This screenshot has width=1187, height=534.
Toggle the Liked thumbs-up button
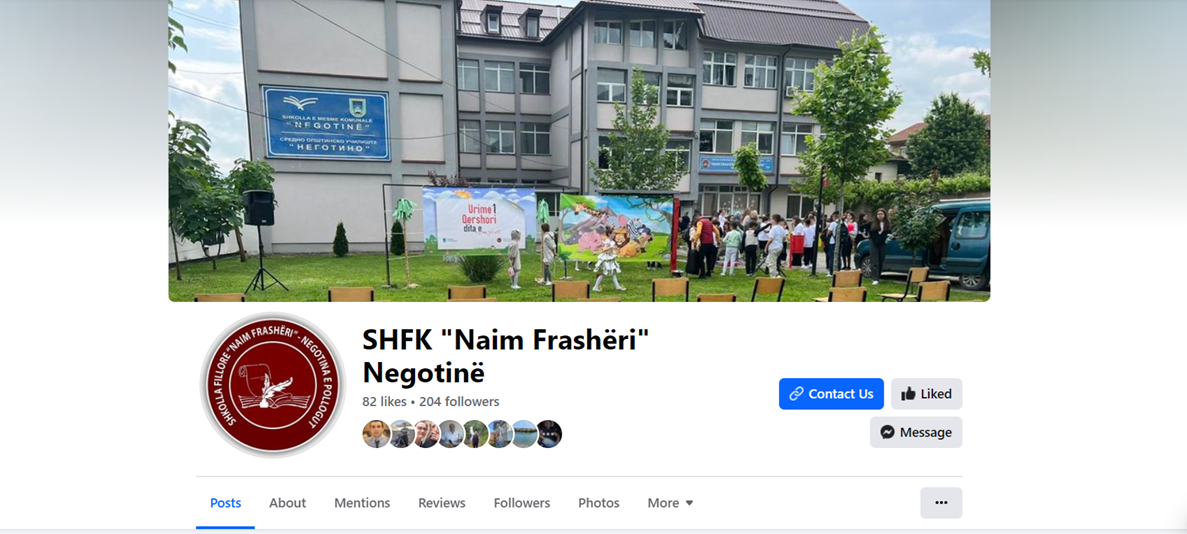927,394
